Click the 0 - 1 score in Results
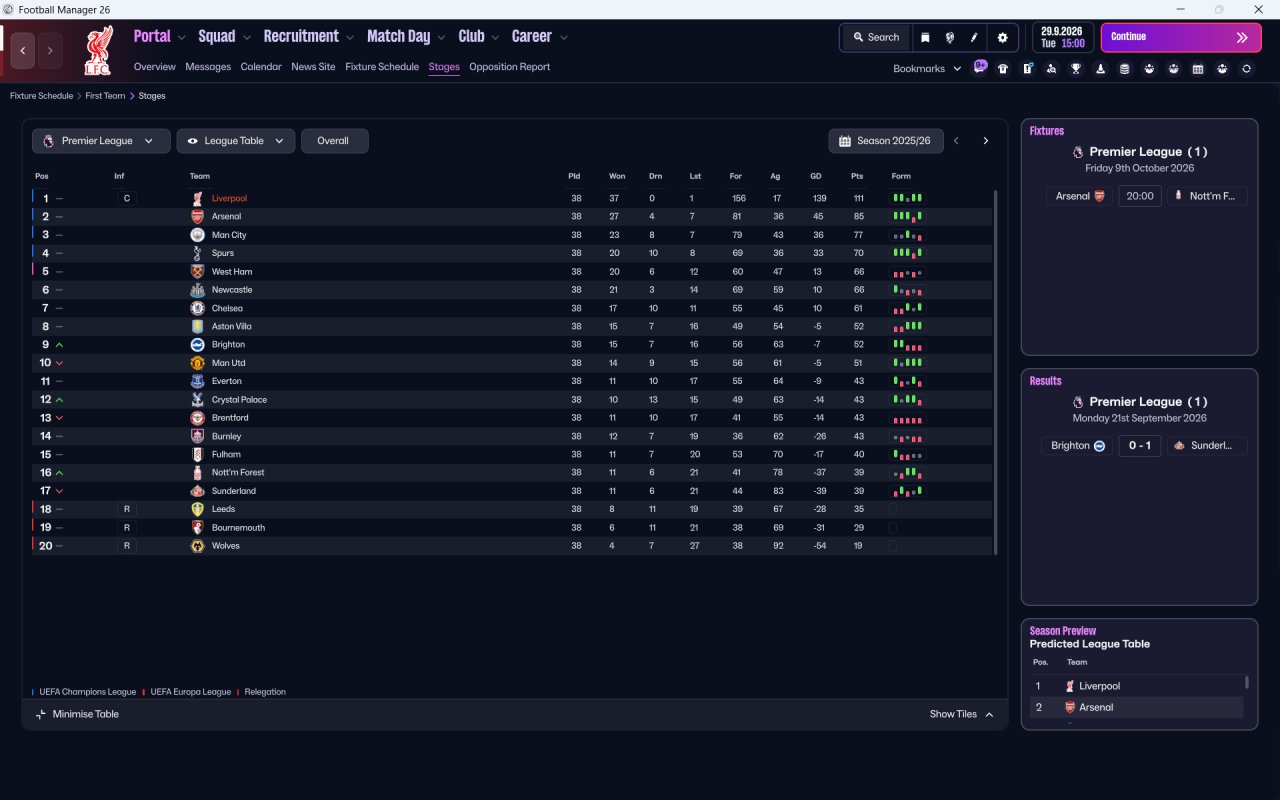The width and height of the screenshot is (1280, 800). tap(1140, 446)
